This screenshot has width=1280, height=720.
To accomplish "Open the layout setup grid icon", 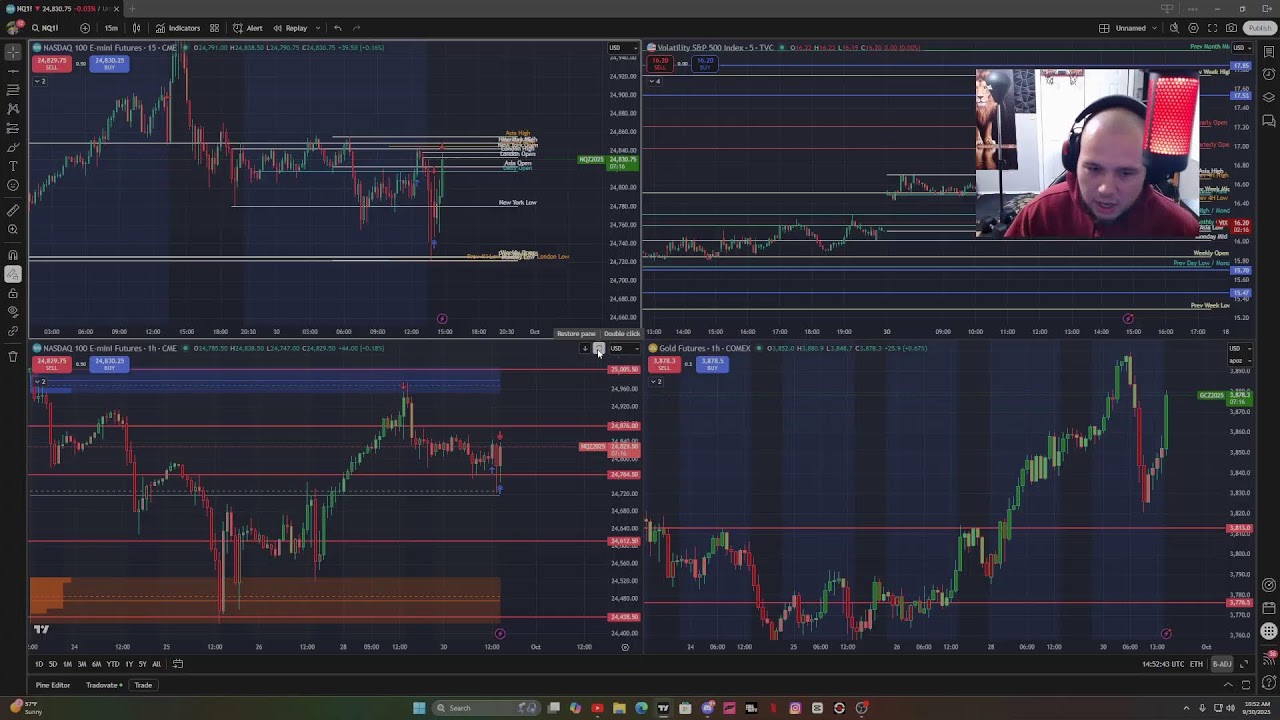I will click(x=1104, y=28).
